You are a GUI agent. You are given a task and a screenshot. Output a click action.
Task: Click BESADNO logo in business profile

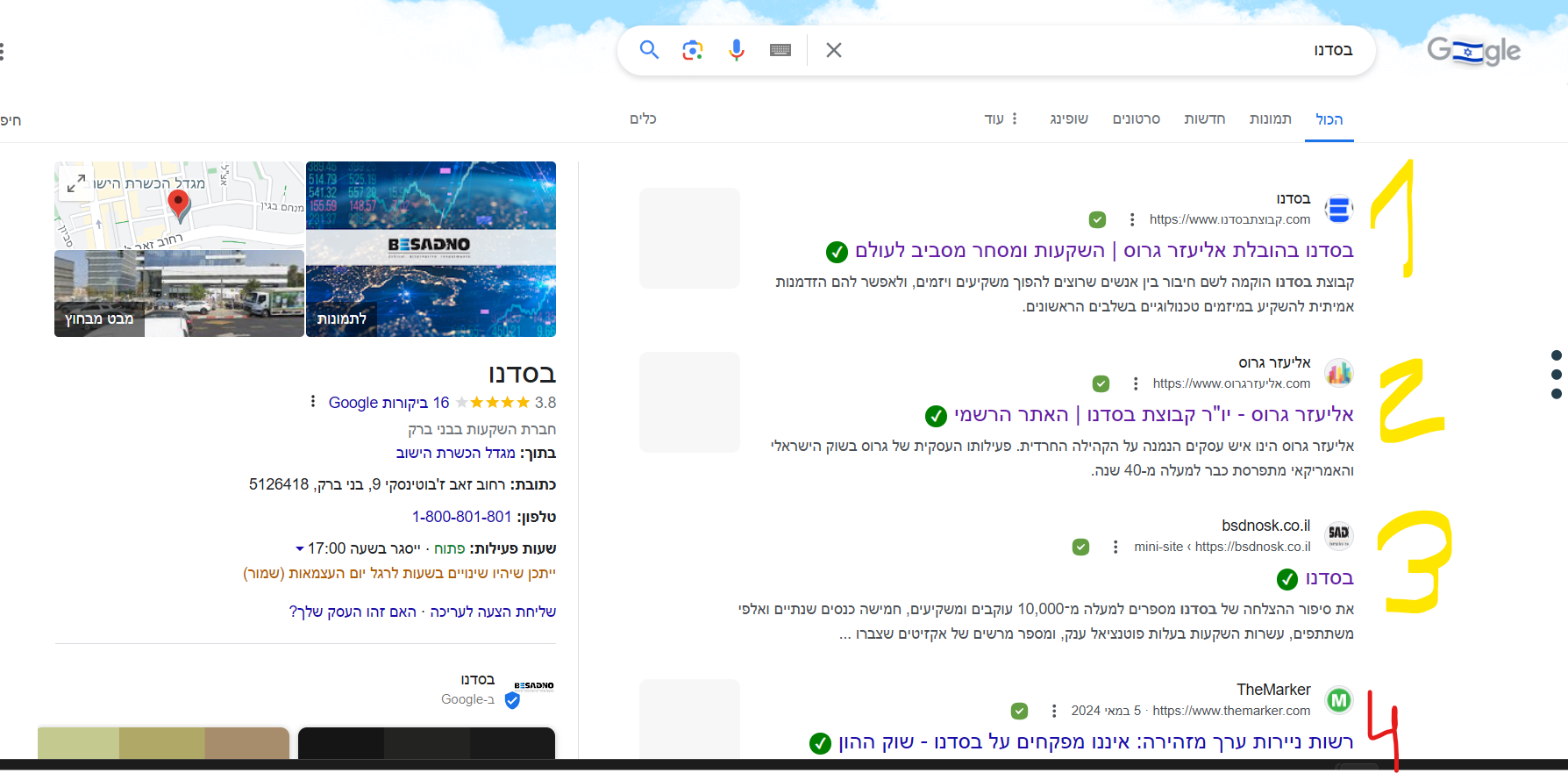(x=534, y=685)
